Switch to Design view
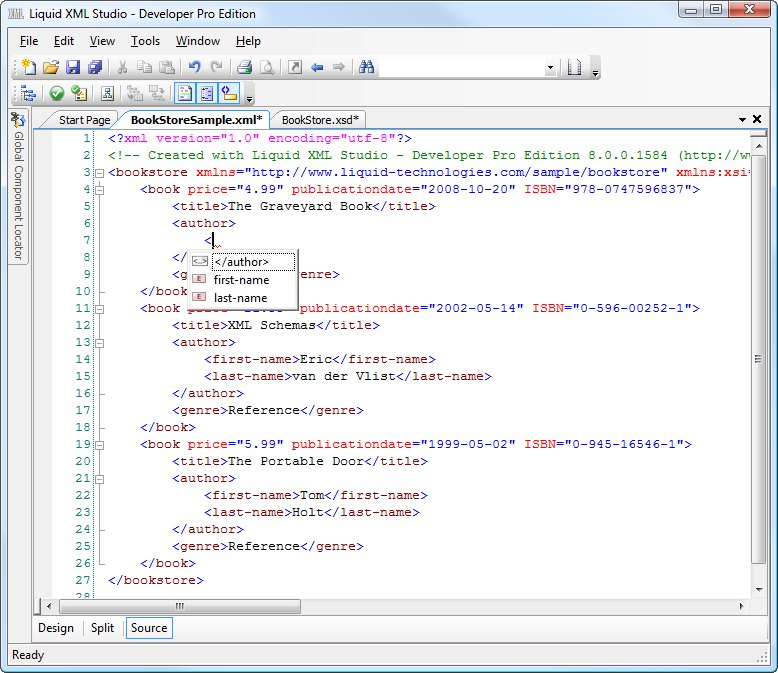The image size is (778, 673). tap(56, 628)
